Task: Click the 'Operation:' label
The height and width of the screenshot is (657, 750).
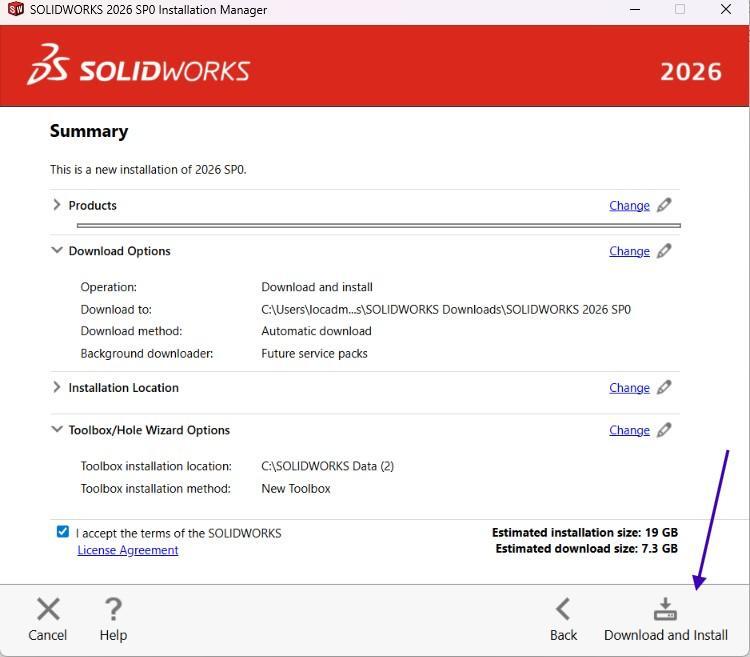Action: pyautogui.click(x=109, y=287)
